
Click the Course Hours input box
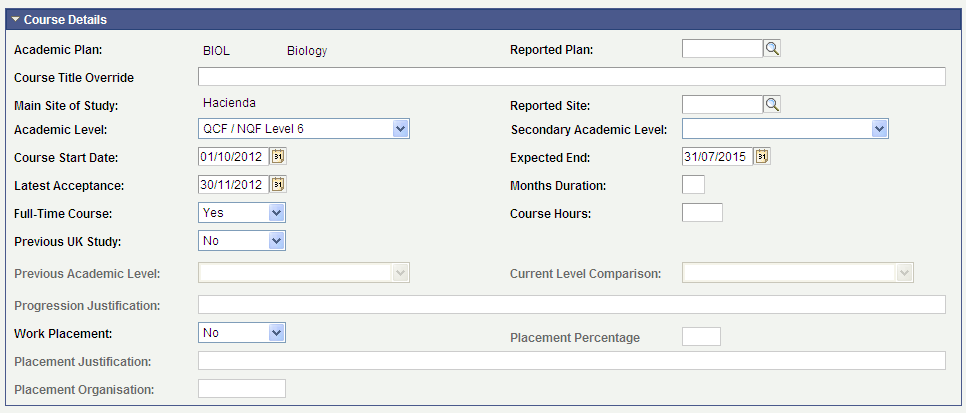[702, 212]
